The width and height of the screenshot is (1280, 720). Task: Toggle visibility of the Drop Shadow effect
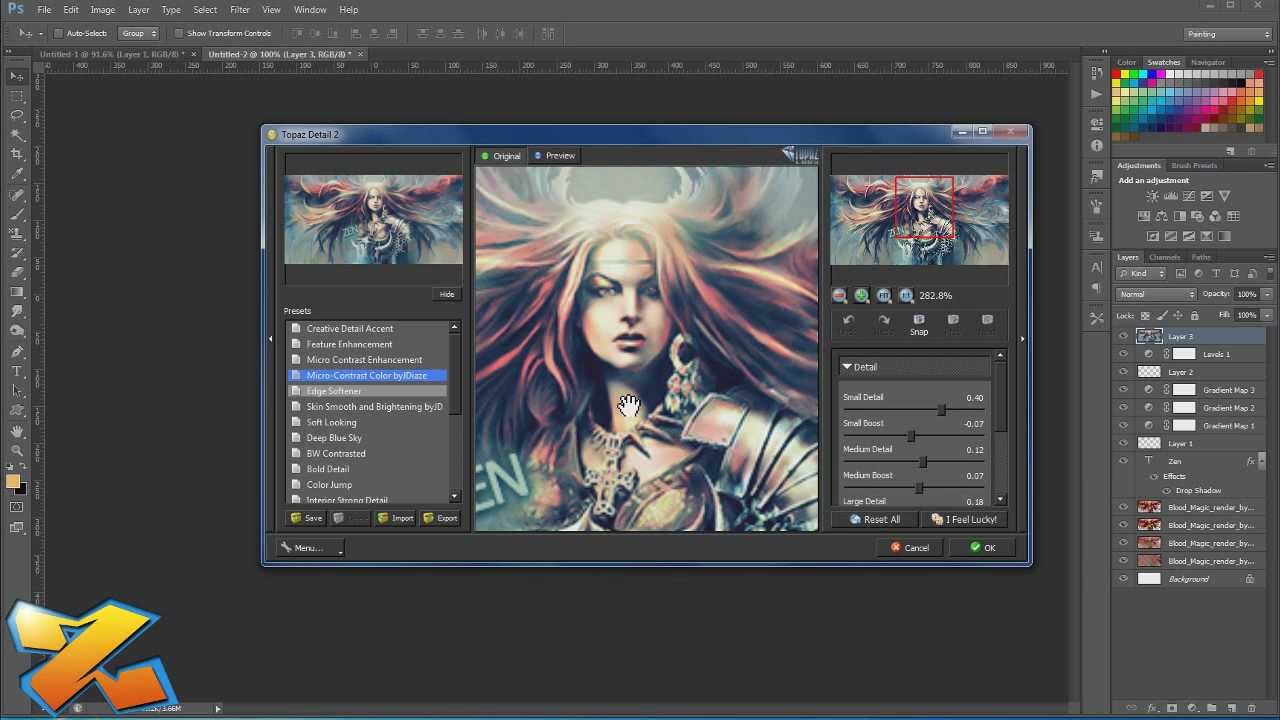[1166, 491]
